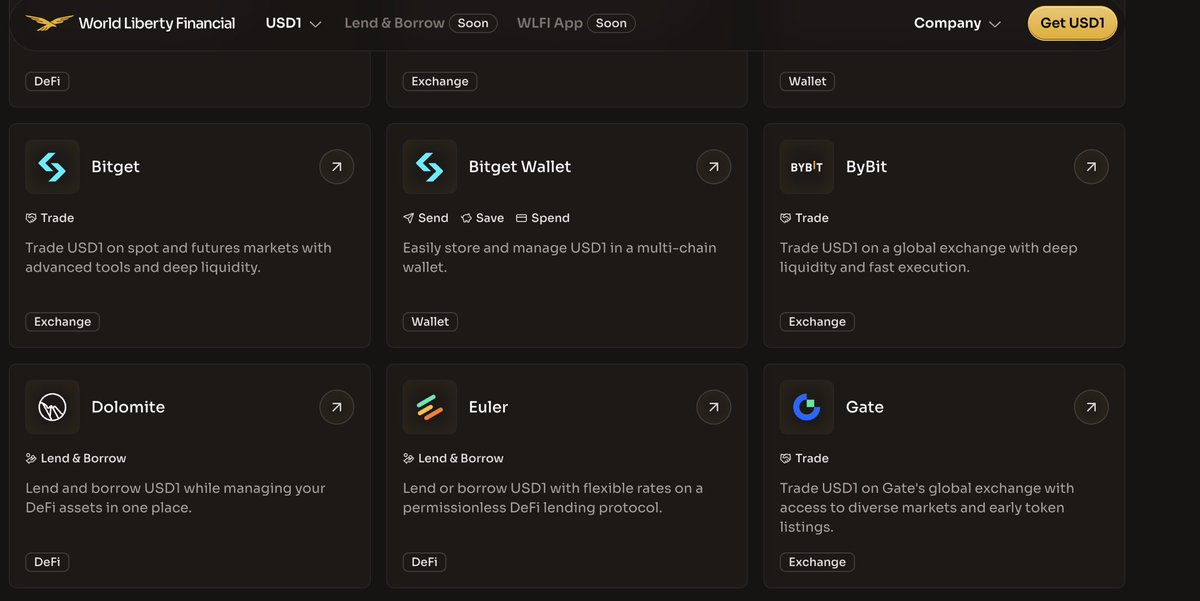Click the Exchange tag on ByBit card
Viewport: 1200px width, 601px height.
click(x=817, y=322)
